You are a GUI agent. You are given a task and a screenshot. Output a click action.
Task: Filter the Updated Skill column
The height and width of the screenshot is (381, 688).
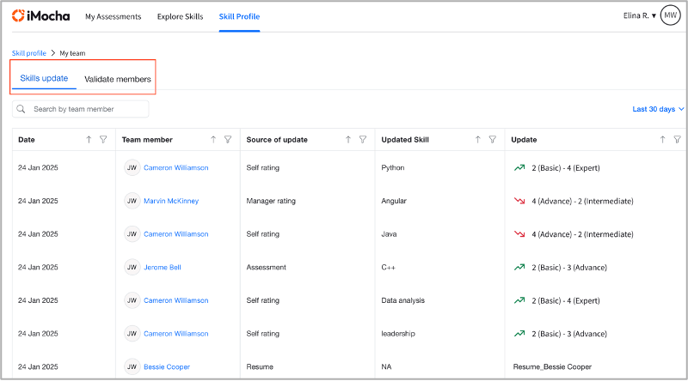point(493,140)
